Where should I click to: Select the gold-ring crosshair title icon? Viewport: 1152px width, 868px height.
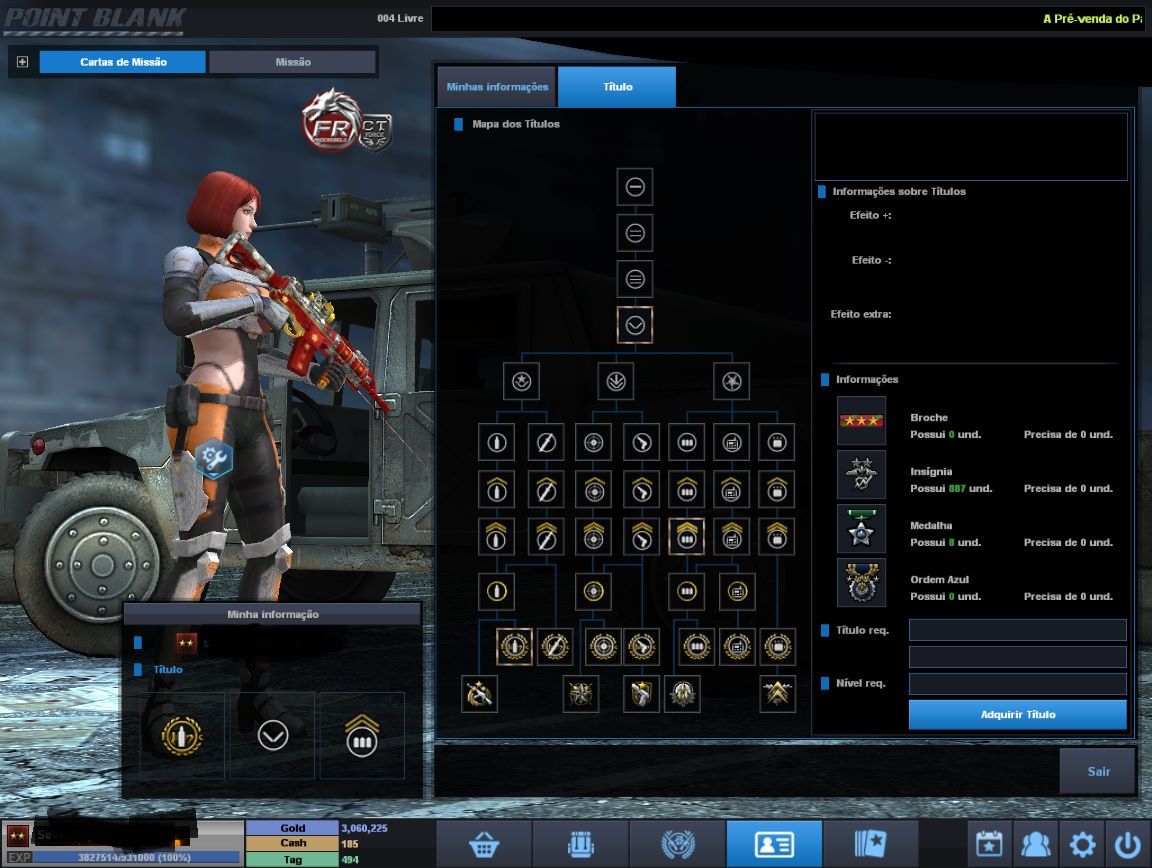(x=593, y=591)
